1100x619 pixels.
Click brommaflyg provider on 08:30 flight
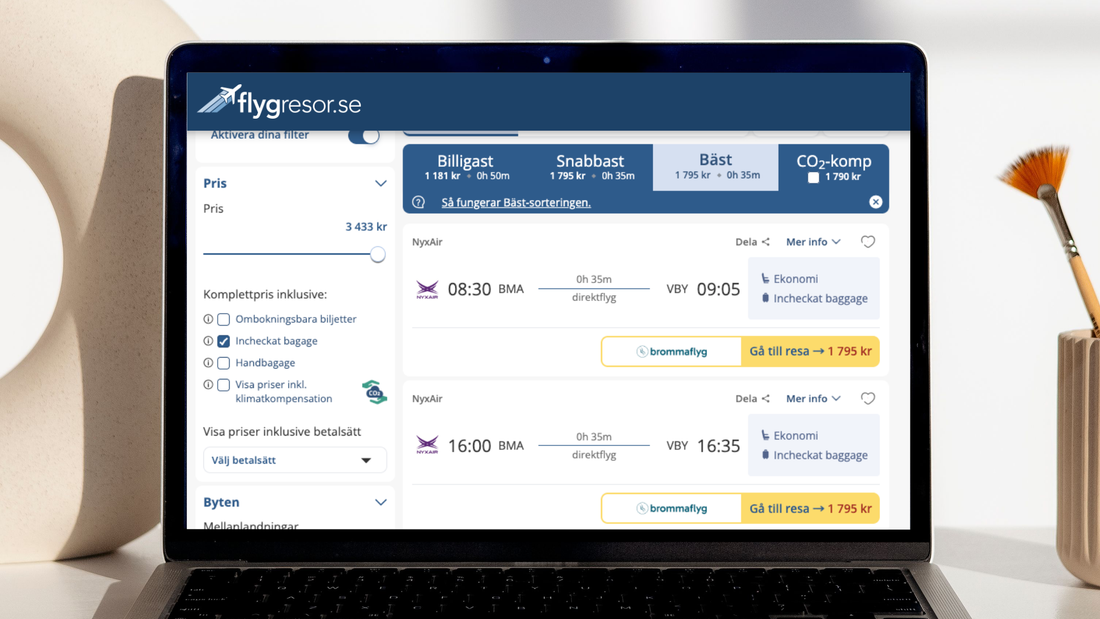click(671, 352)
